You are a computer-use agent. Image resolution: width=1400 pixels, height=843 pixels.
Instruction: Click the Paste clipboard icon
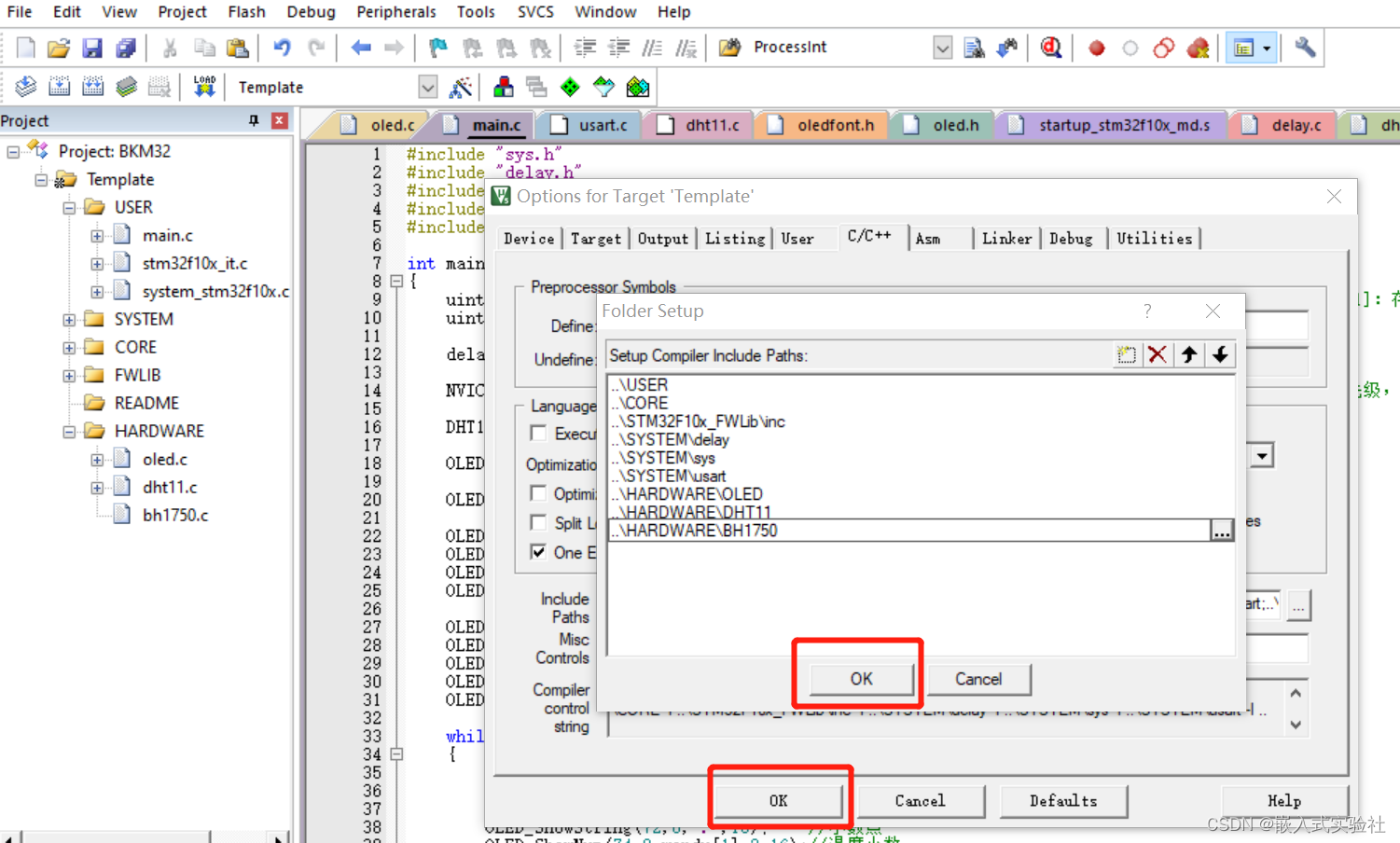coord(238,48)
